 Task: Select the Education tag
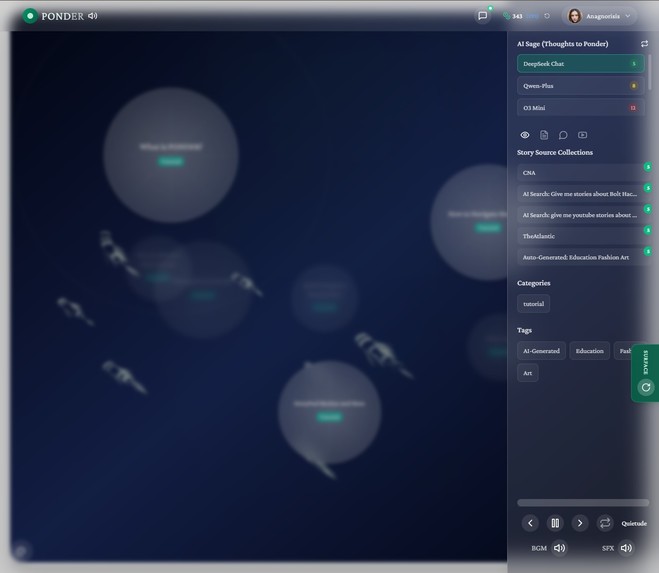tap(589, 351)
